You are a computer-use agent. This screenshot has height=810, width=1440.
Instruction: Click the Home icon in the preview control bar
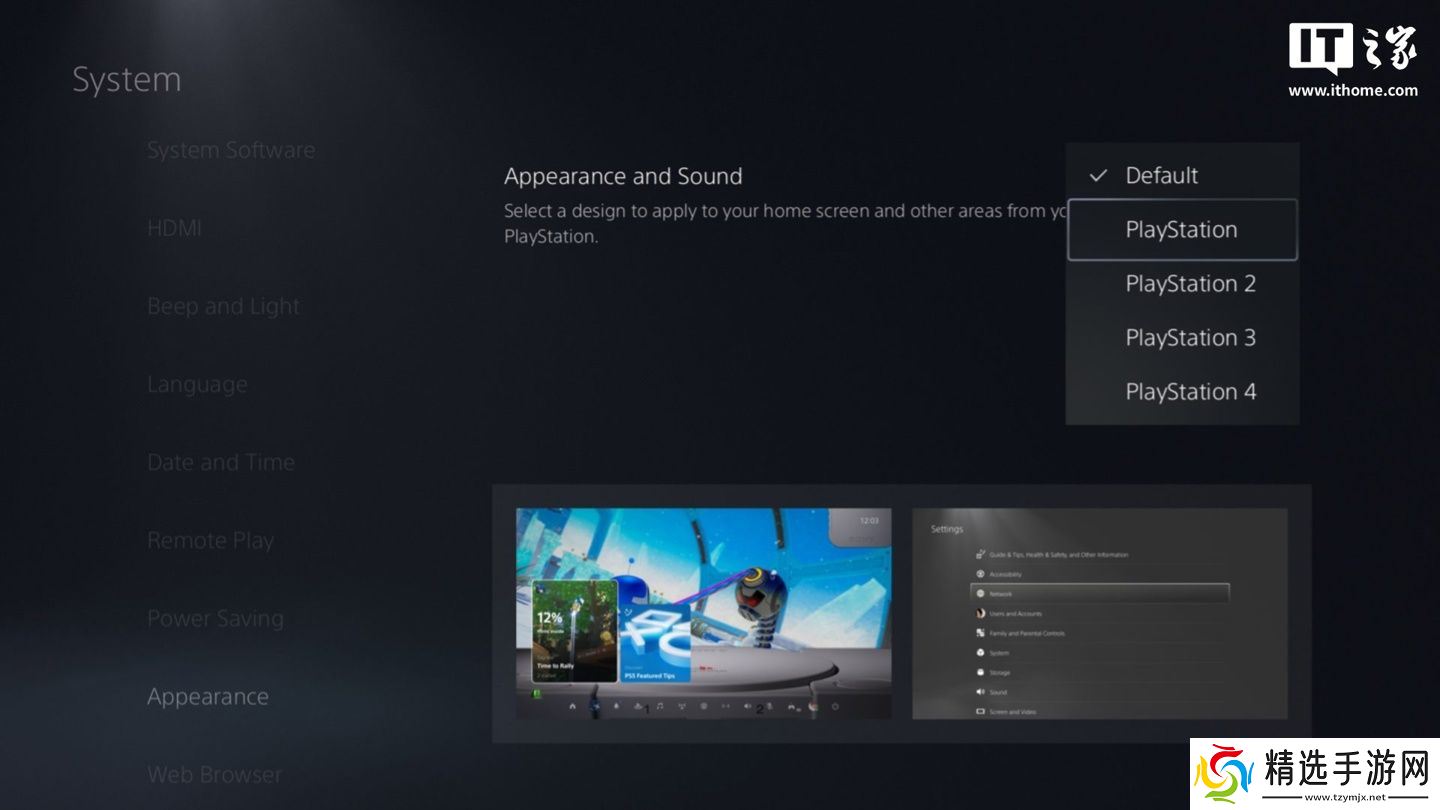(x=572, y=707)
